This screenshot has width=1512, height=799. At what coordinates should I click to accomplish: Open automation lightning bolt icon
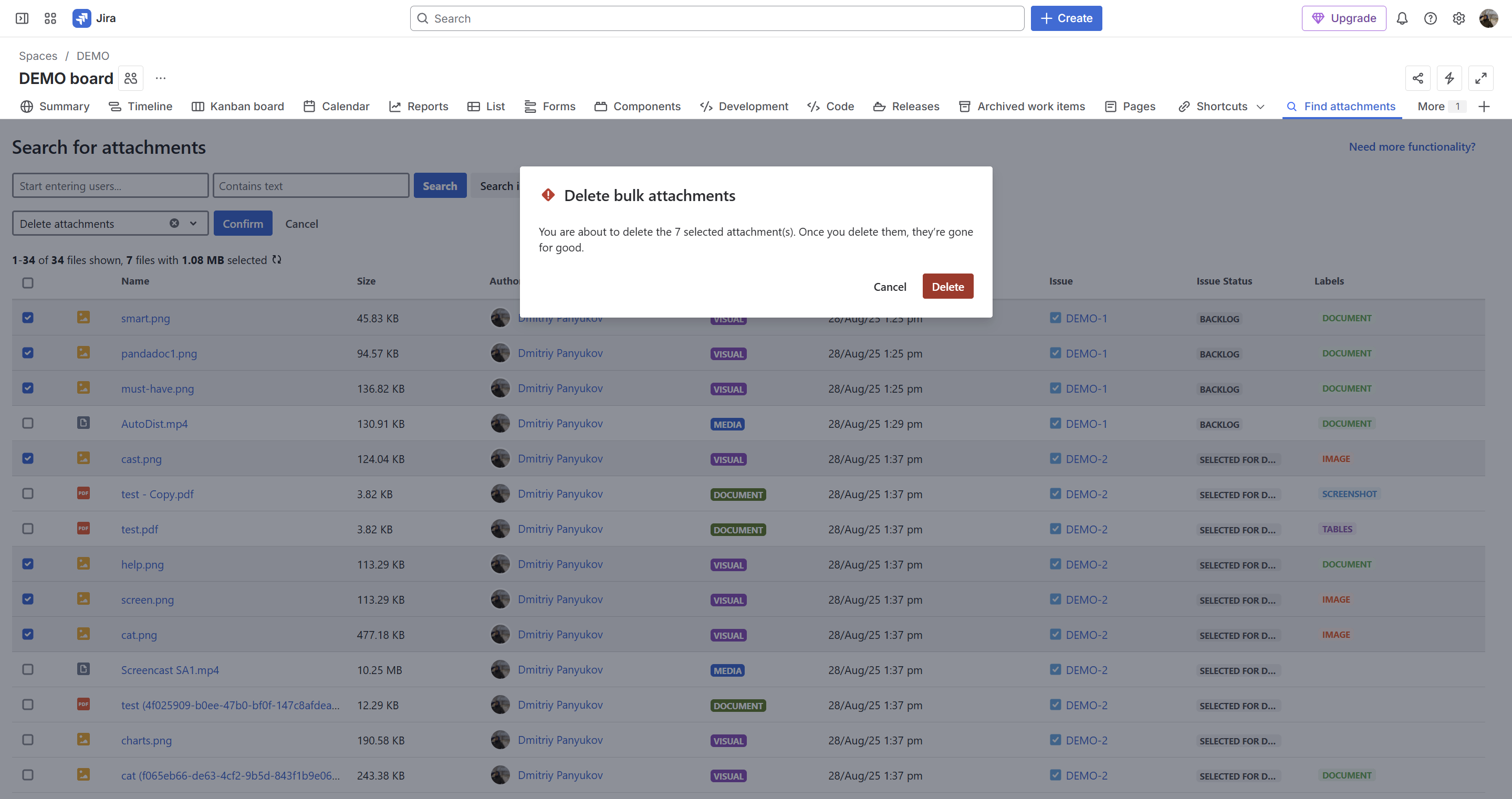pos(1449,78)
